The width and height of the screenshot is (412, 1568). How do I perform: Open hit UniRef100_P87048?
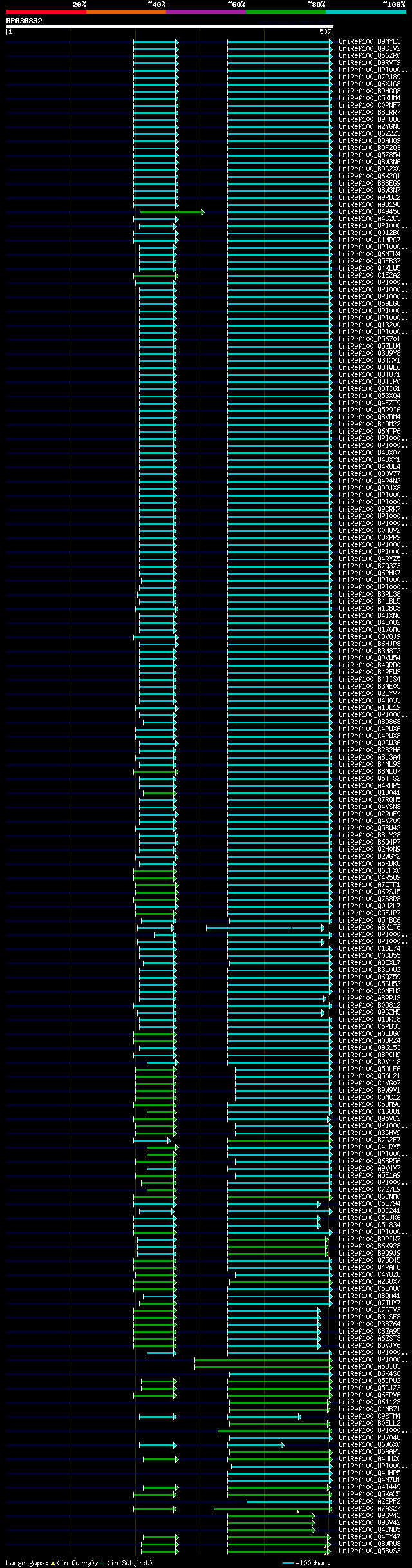[370, 1438]
